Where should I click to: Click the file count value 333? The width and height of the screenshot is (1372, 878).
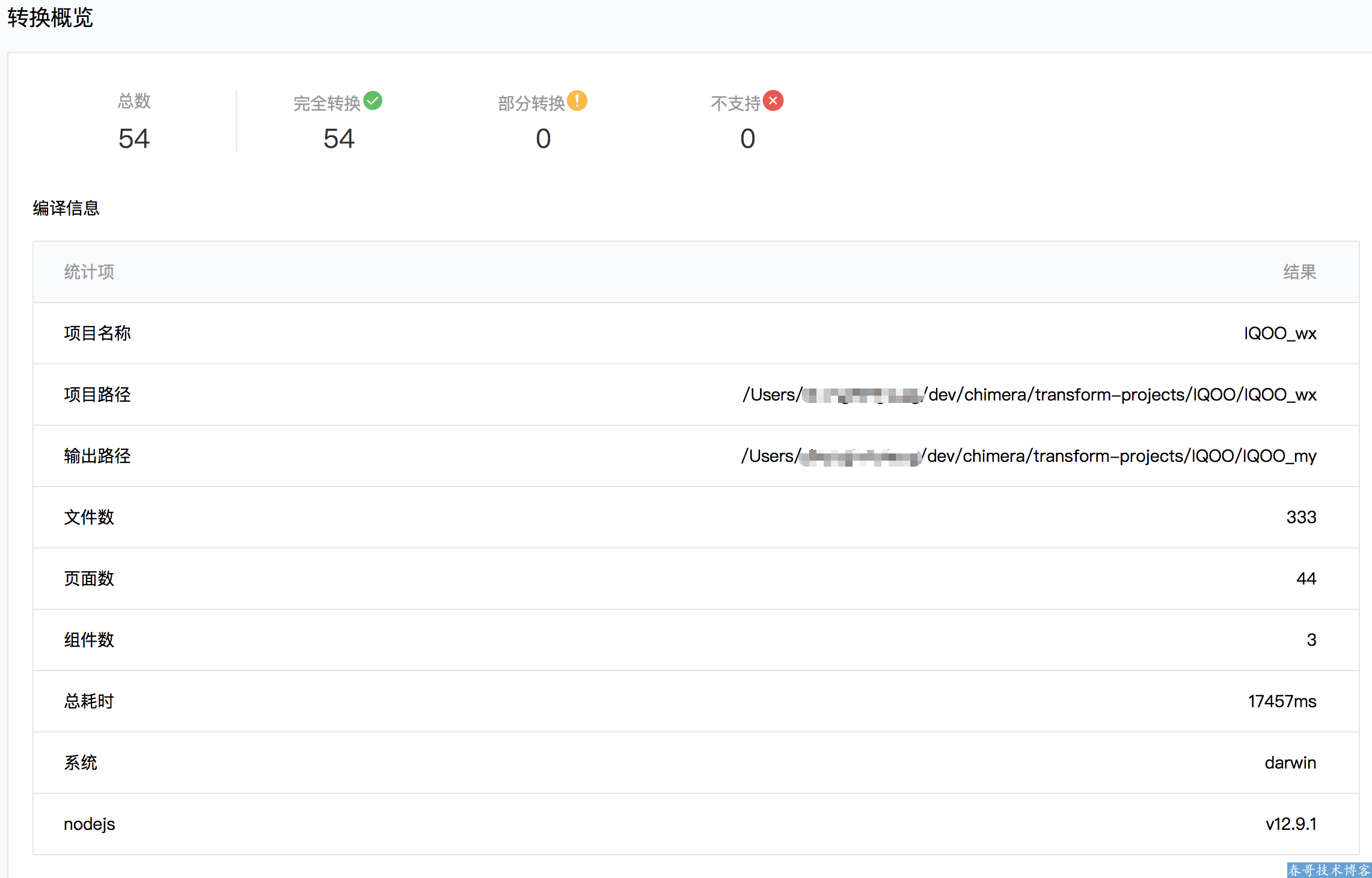point(1301,517)
